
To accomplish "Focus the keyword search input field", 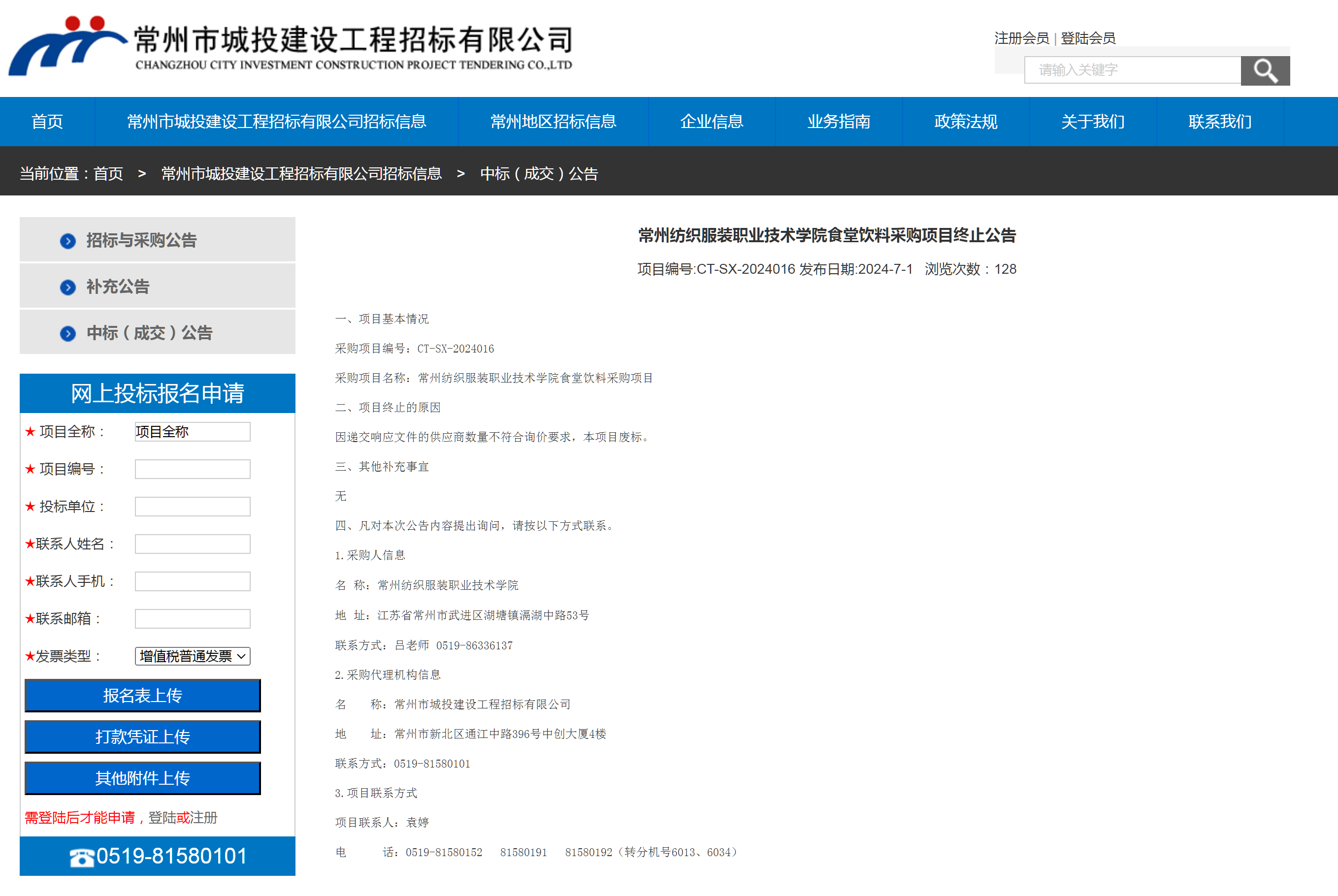I will point(1132,70).
